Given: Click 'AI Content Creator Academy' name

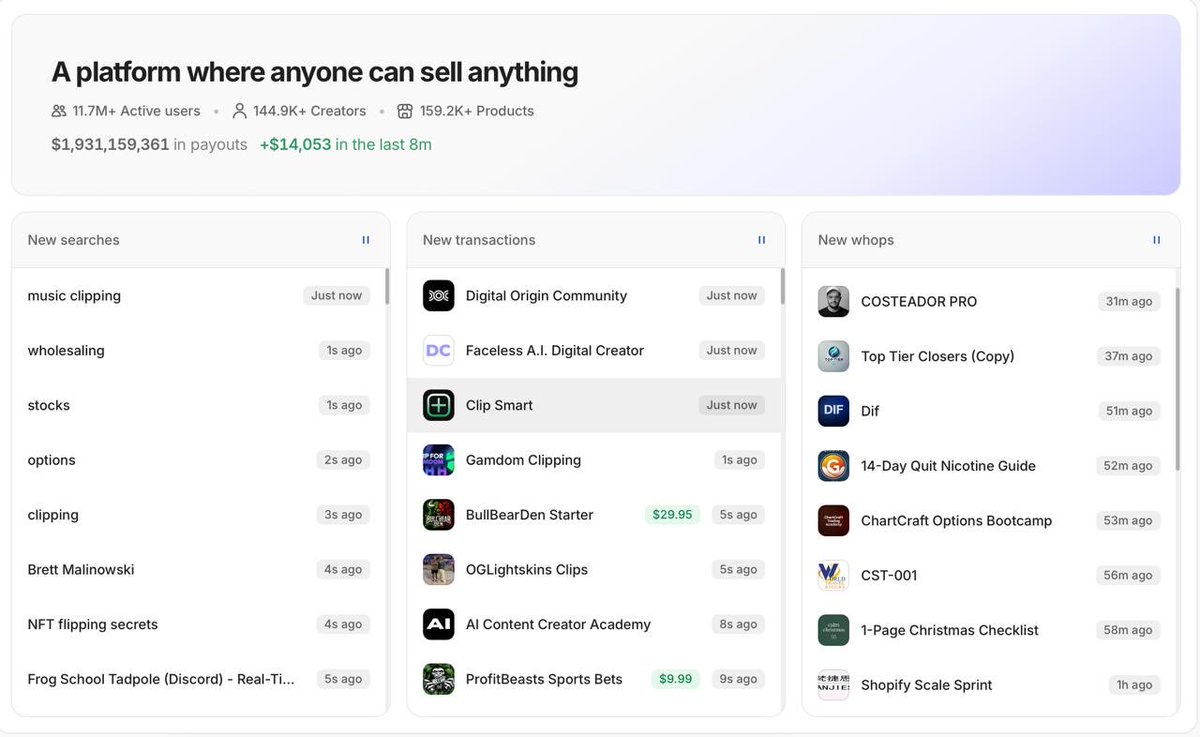Looking at the screenshot, I should pos(558,624).
